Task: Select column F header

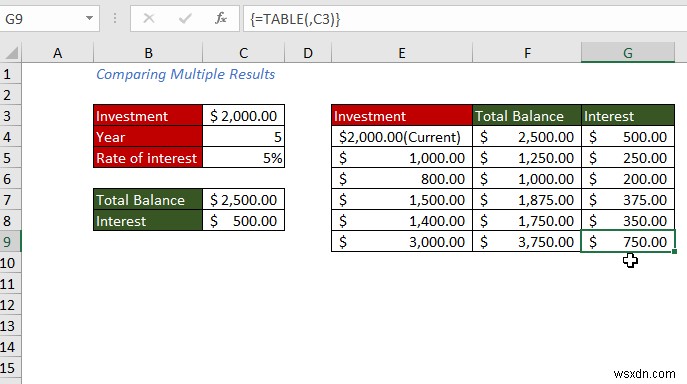Action: click(527, 53)
